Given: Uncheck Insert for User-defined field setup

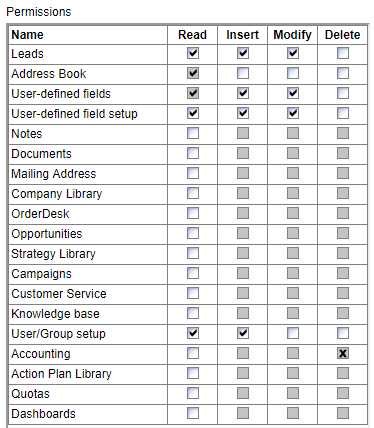Looking at the screenshot, I should (243, 113).
